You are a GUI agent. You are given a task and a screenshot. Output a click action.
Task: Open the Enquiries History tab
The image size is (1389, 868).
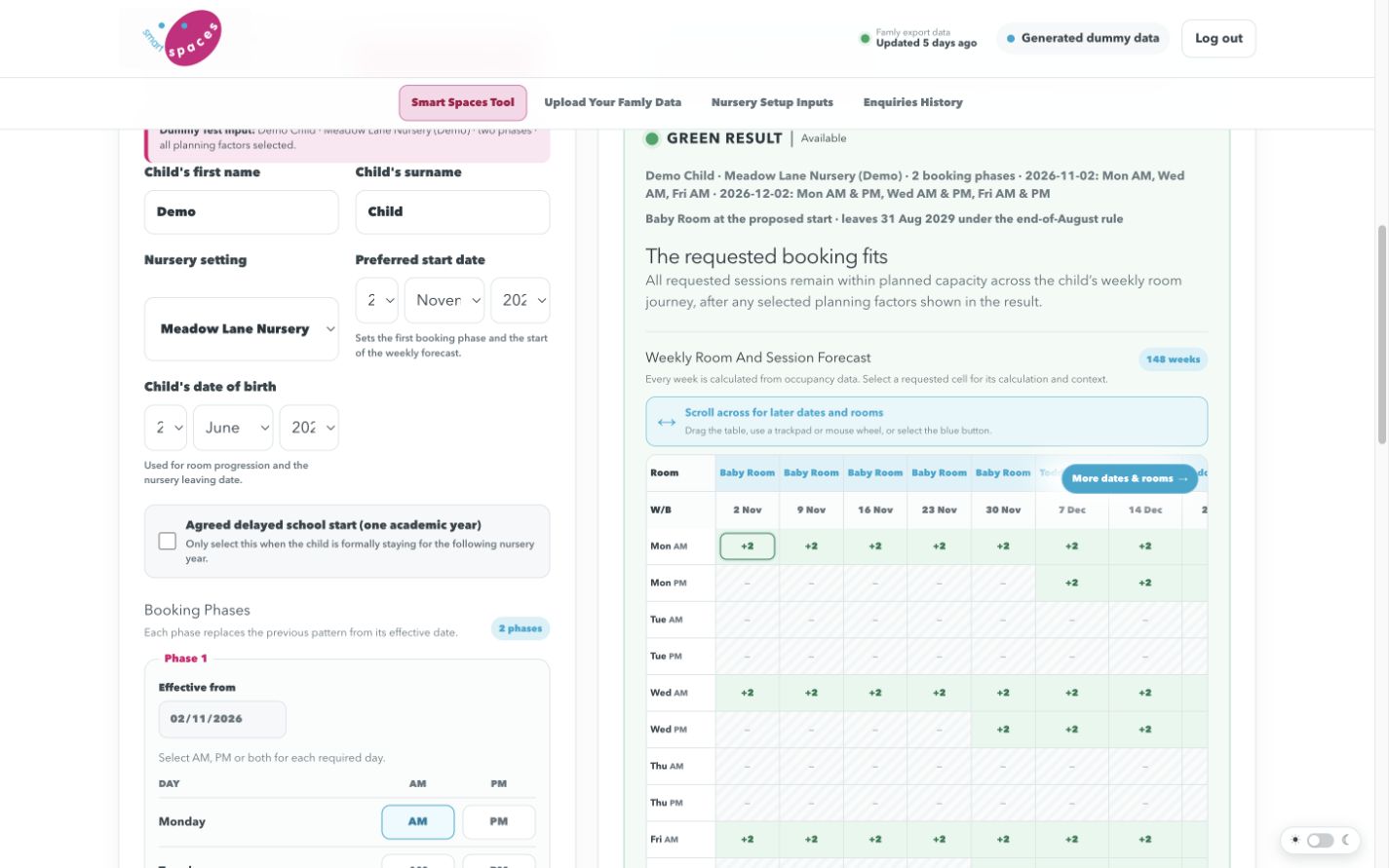[x=913, y=102]
